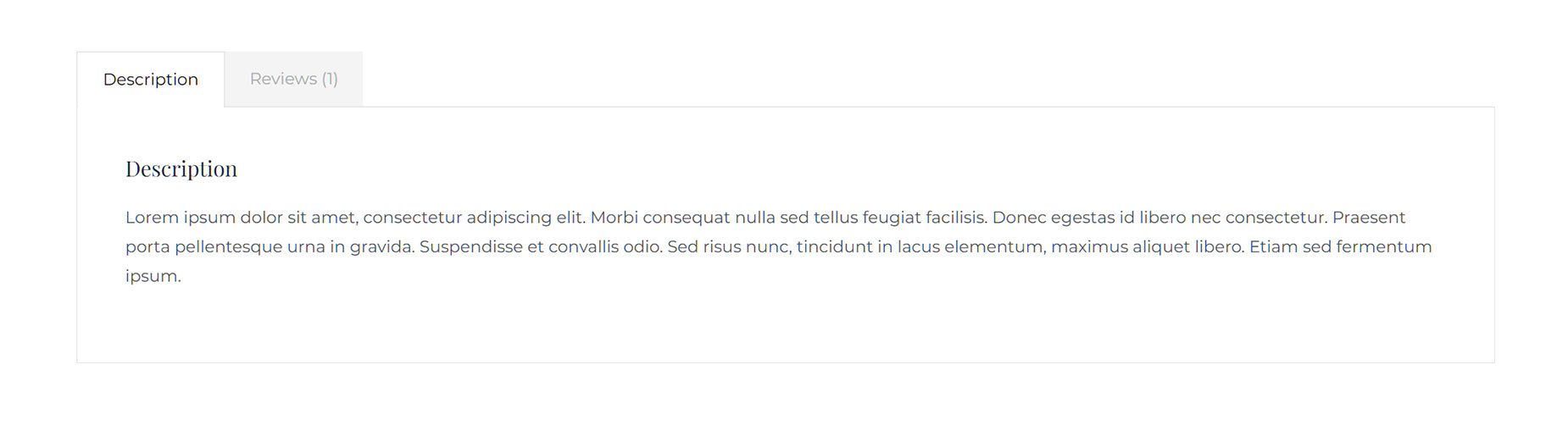Viewport: 1568px width, 431px height.
Task: Click the words "dolor sit amet"
Action: 299,218
